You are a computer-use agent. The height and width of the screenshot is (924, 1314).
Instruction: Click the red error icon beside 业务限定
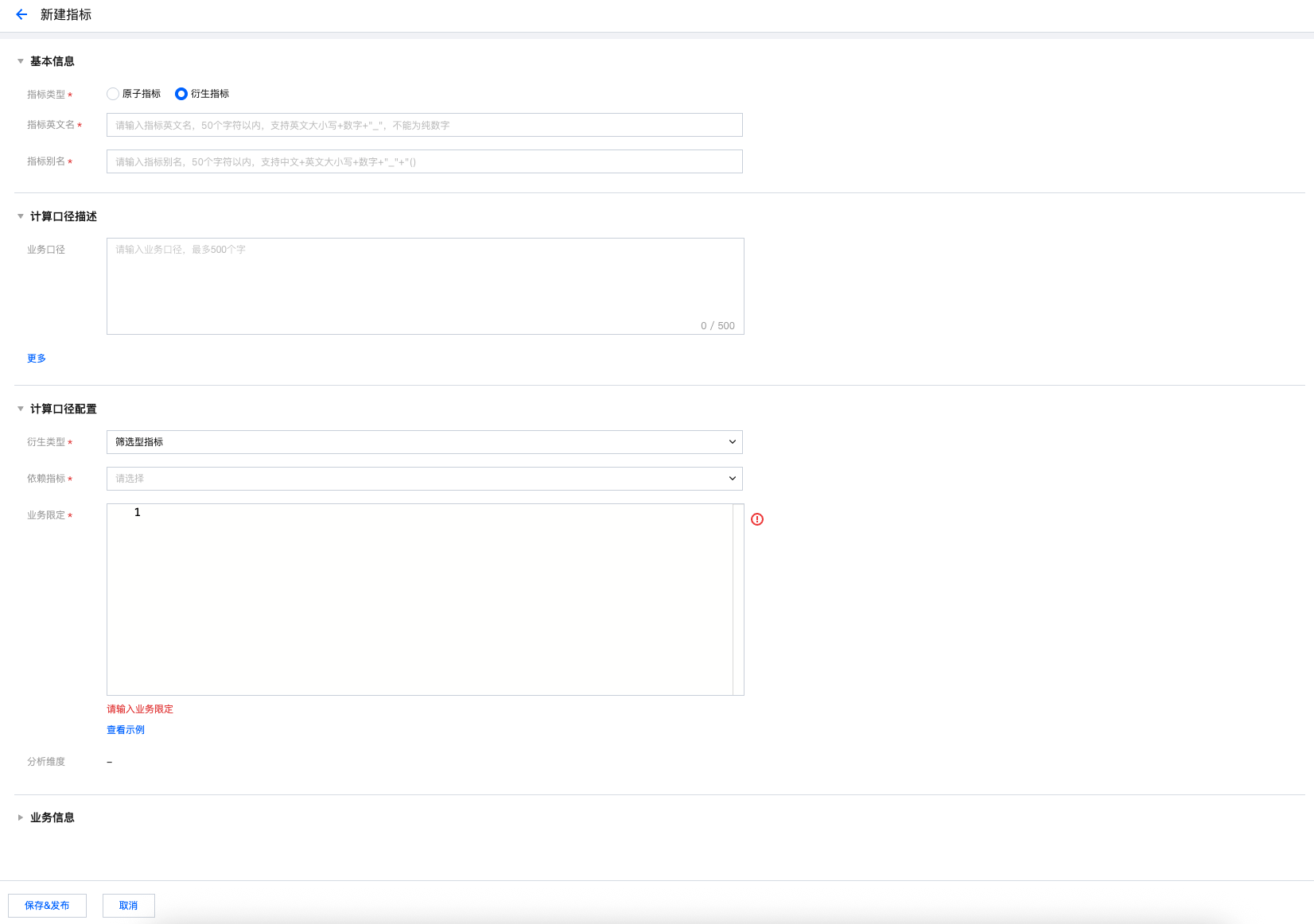[757, 519]
